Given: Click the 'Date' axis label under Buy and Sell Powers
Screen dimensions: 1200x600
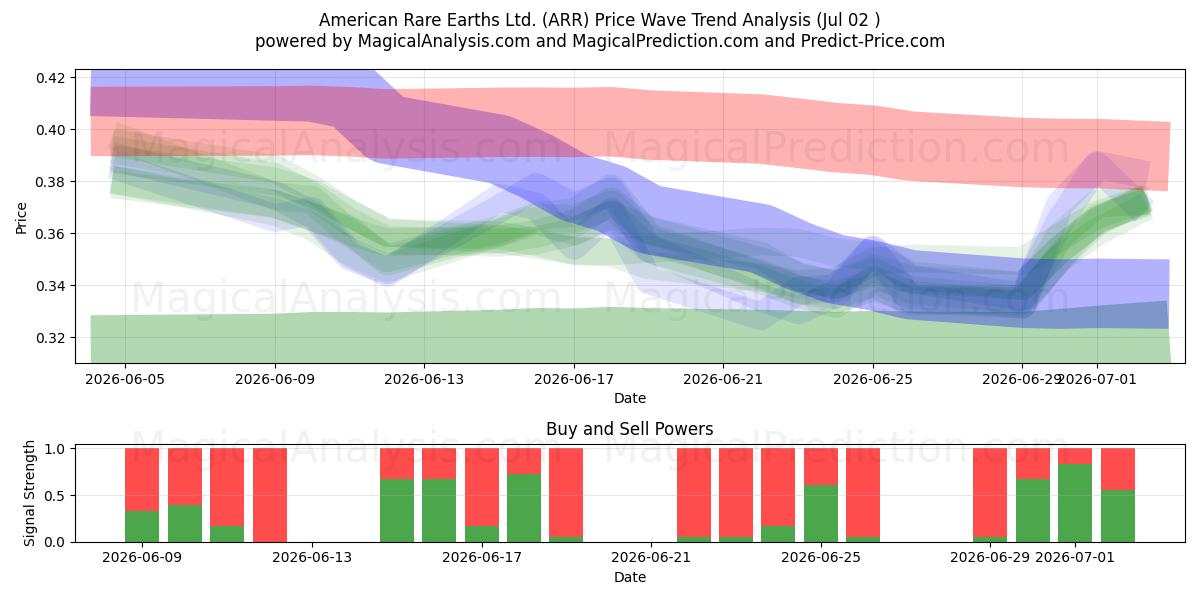Looking at the screenshot, I should click(x=630, y=577).
